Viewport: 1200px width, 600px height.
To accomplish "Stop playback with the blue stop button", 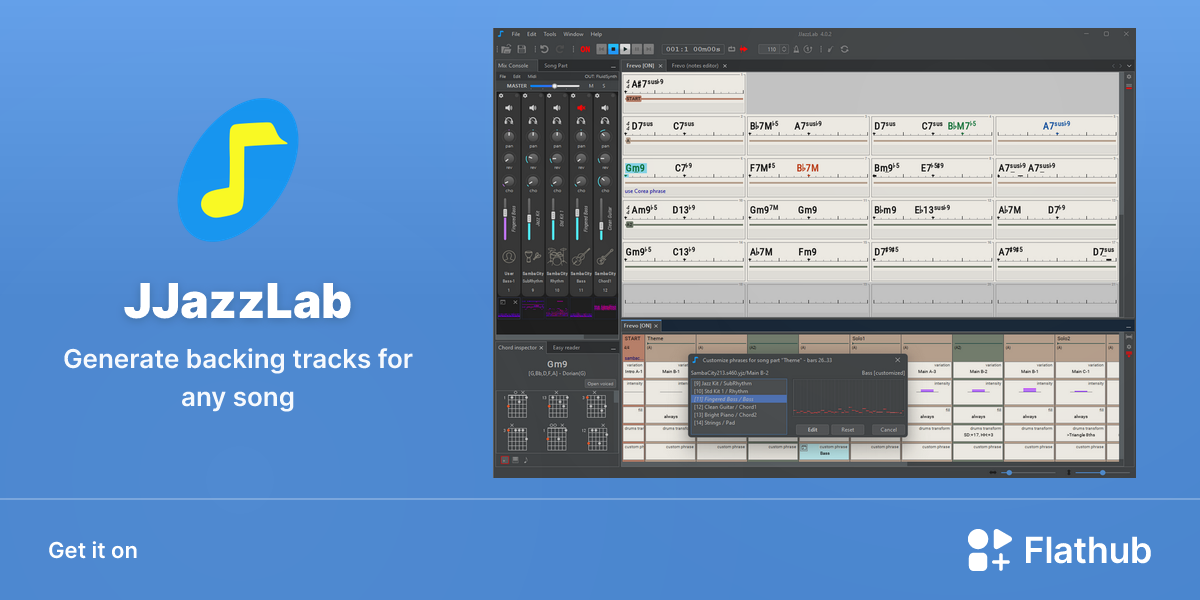I will [x=613, y=49].
